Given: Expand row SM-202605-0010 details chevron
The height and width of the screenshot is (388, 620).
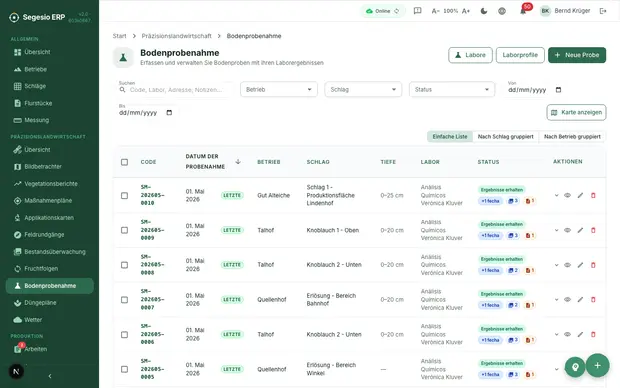Looking at the screenshot, I should (x=556, y=195).
